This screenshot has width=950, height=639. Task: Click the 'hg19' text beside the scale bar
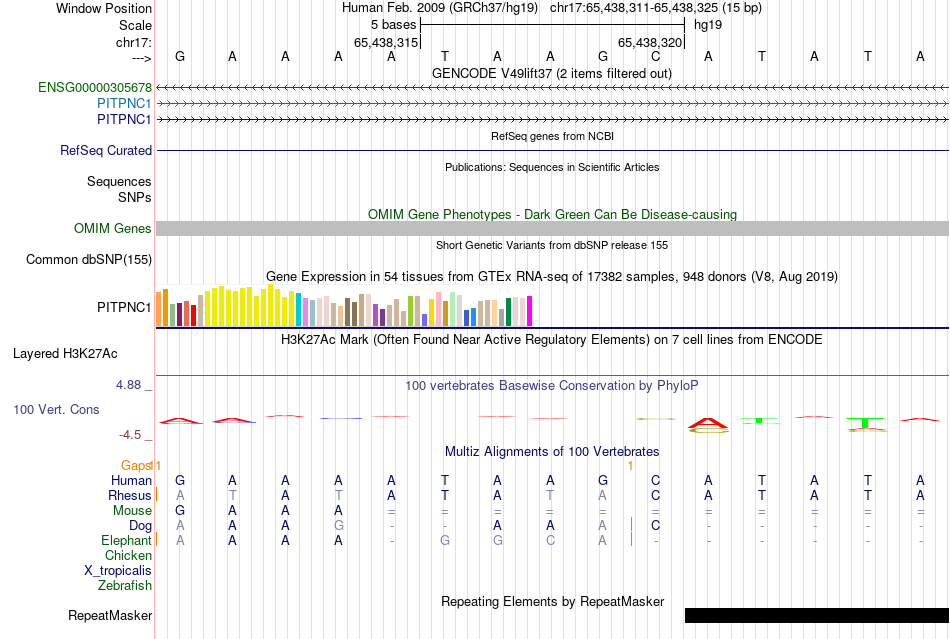click(x=708, y=25)
